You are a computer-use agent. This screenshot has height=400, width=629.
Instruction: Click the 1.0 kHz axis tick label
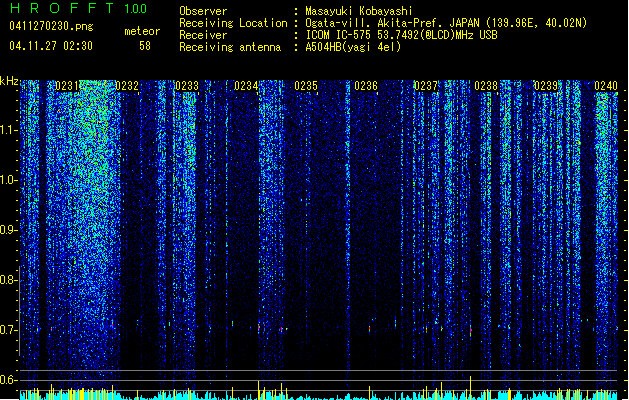[x=8, y=180]
